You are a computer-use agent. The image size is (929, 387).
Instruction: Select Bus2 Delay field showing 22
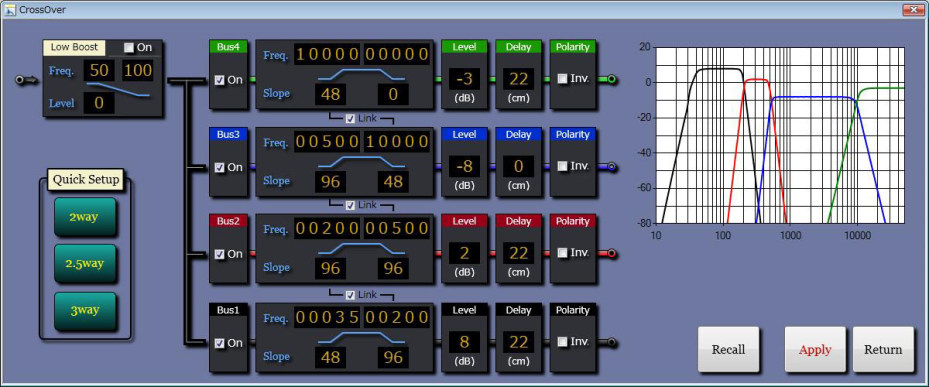[x=519, y=253]
